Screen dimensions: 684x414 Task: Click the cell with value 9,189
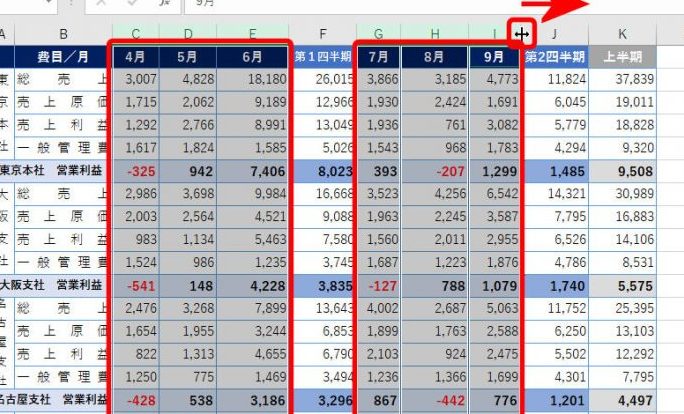[x=253, y=102]
